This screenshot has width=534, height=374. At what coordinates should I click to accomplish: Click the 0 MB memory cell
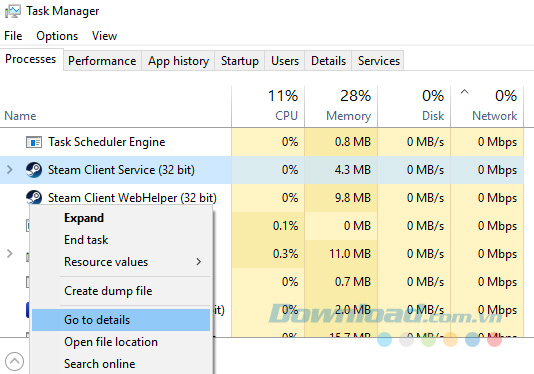point(341,226)
